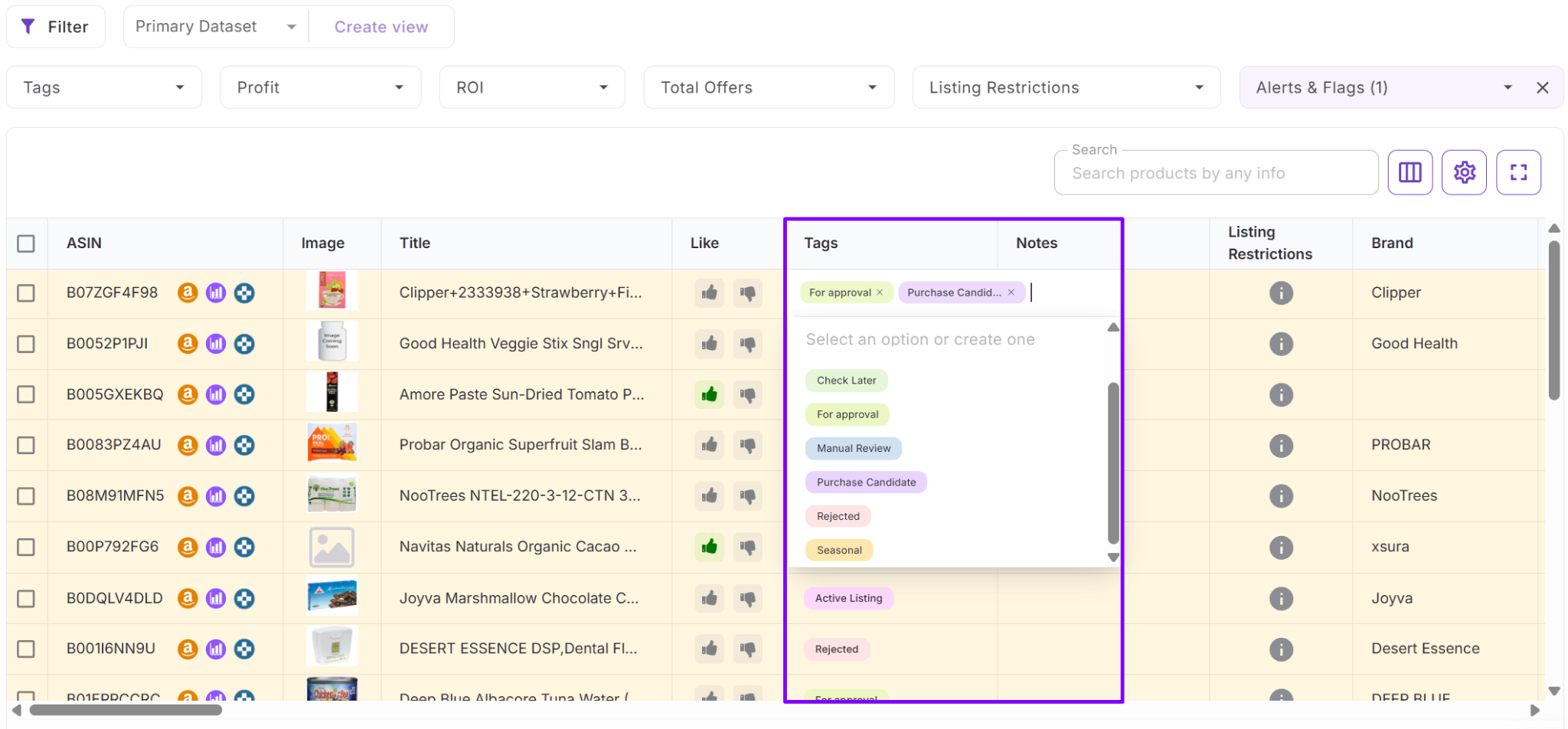Choose the Purchase Candidate tag option
Image resolution: width=1568 pixels, height=729 pixels.
tap(866, 482)
